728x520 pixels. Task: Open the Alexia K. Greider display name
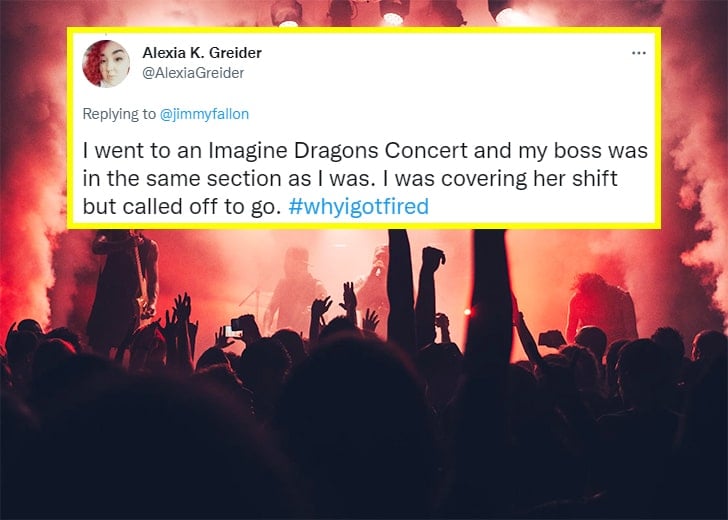(x=201, y=52)
